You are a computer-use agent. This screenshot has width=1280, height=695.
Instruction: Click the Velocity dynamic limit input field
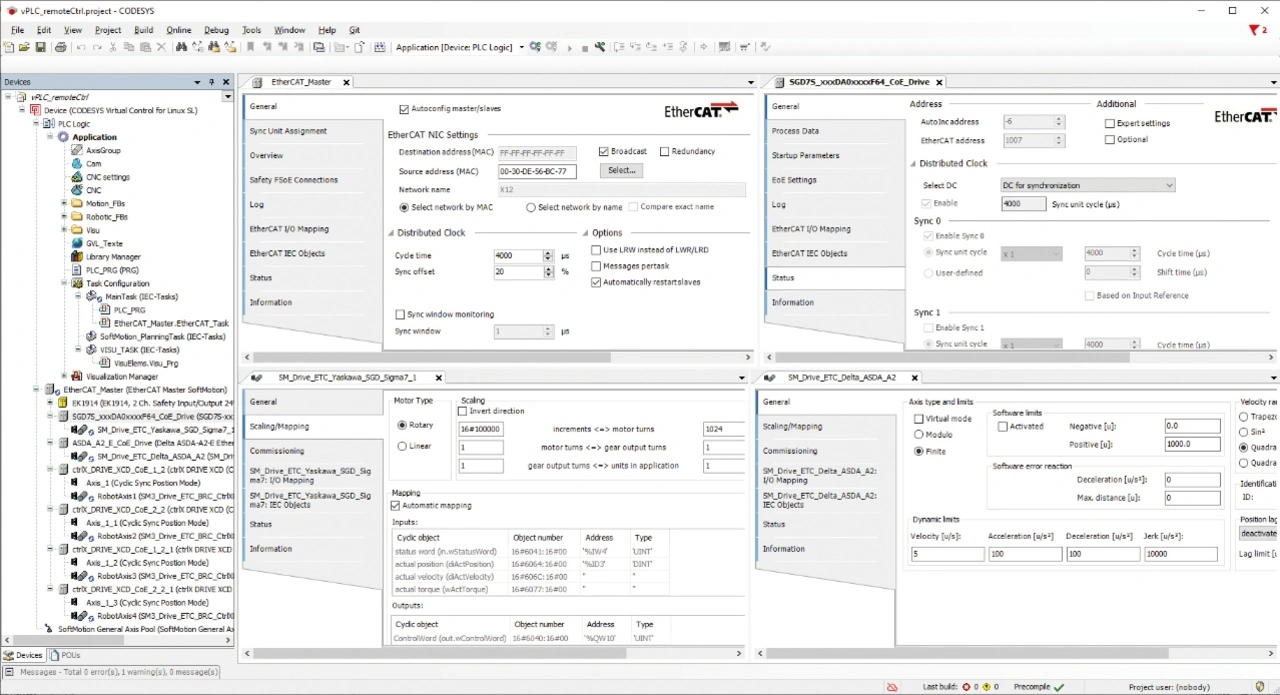coord(946,554)
